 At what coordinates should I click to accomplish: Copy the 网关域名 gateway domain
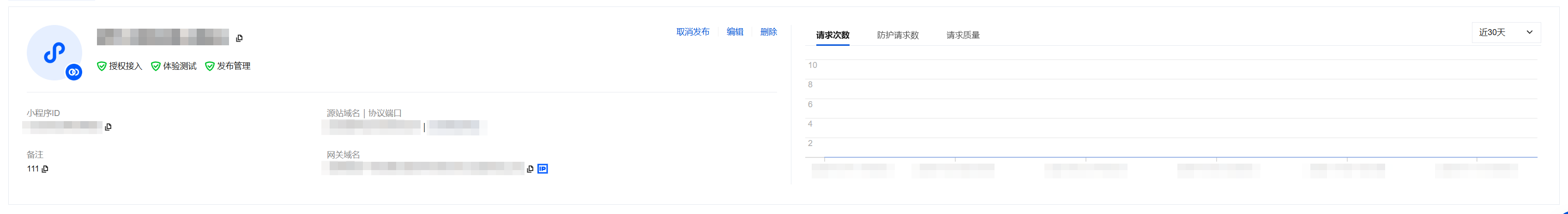(530, 169)
